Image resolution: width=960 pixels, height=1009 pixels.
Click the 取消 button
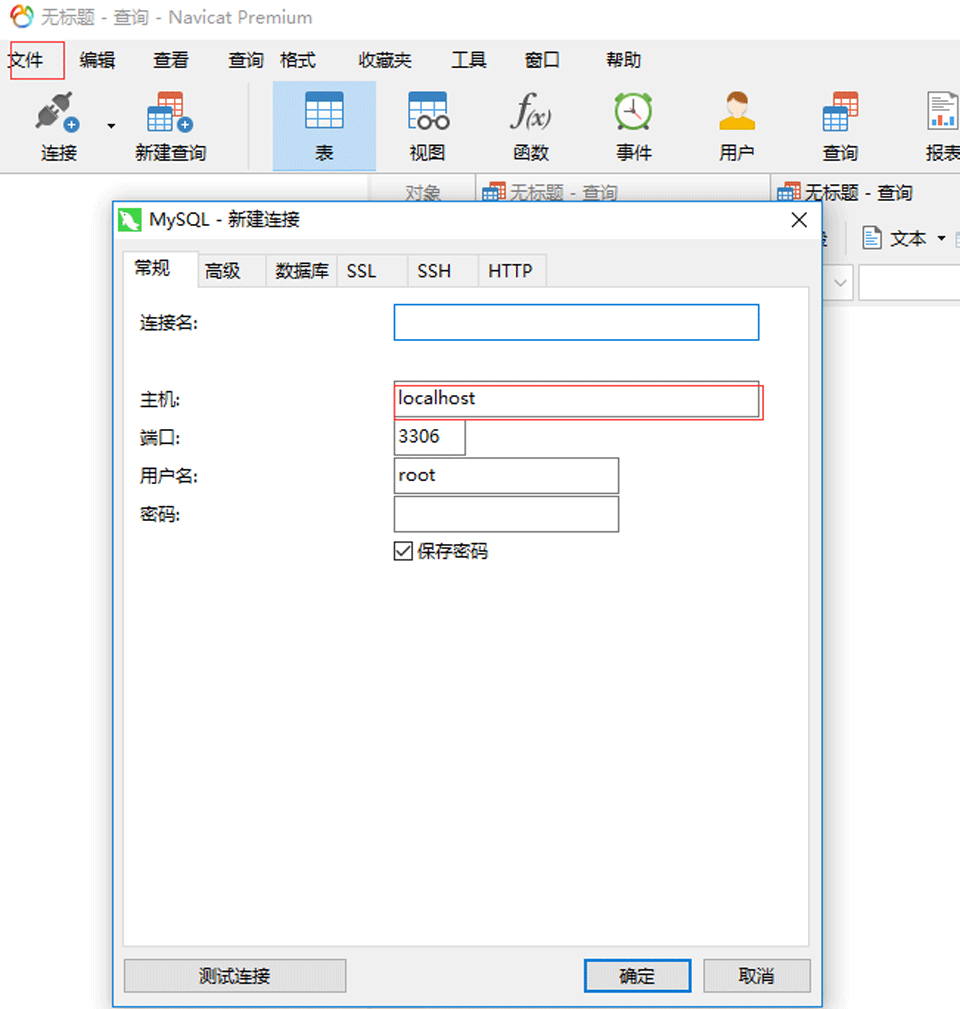tap(757, 976)
